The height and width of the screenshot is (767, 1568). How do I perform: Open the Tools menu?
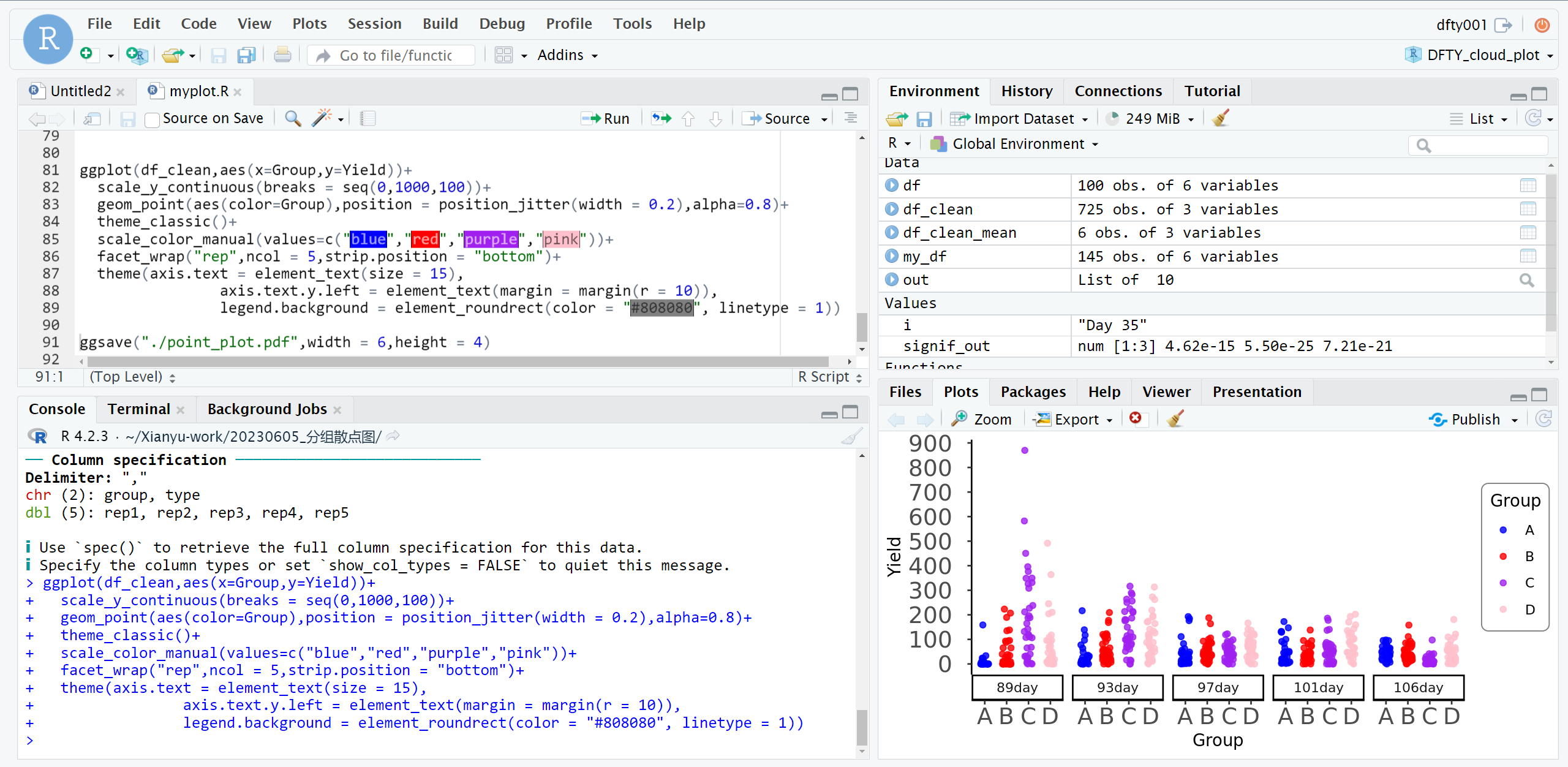point(632,23)
